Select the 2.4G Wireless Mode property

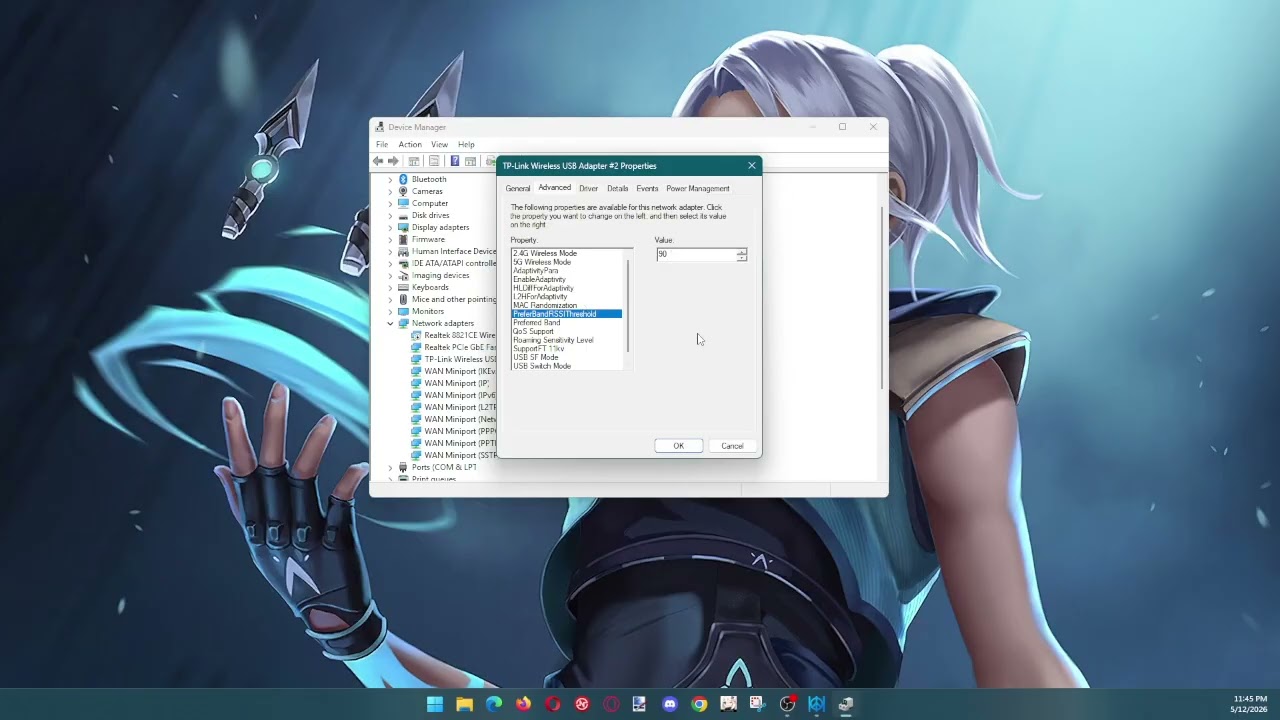tap(545, 253)
